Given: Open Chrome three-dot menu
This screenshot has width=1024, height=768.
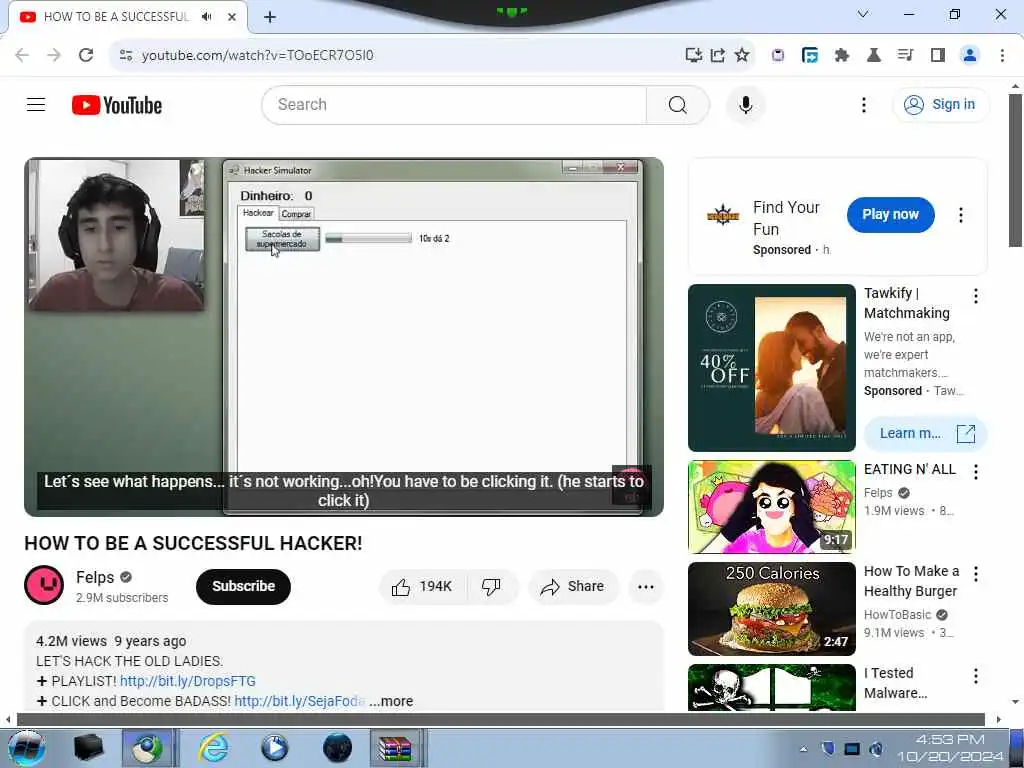Looking at the screenshot, I should click(1002, 55).
